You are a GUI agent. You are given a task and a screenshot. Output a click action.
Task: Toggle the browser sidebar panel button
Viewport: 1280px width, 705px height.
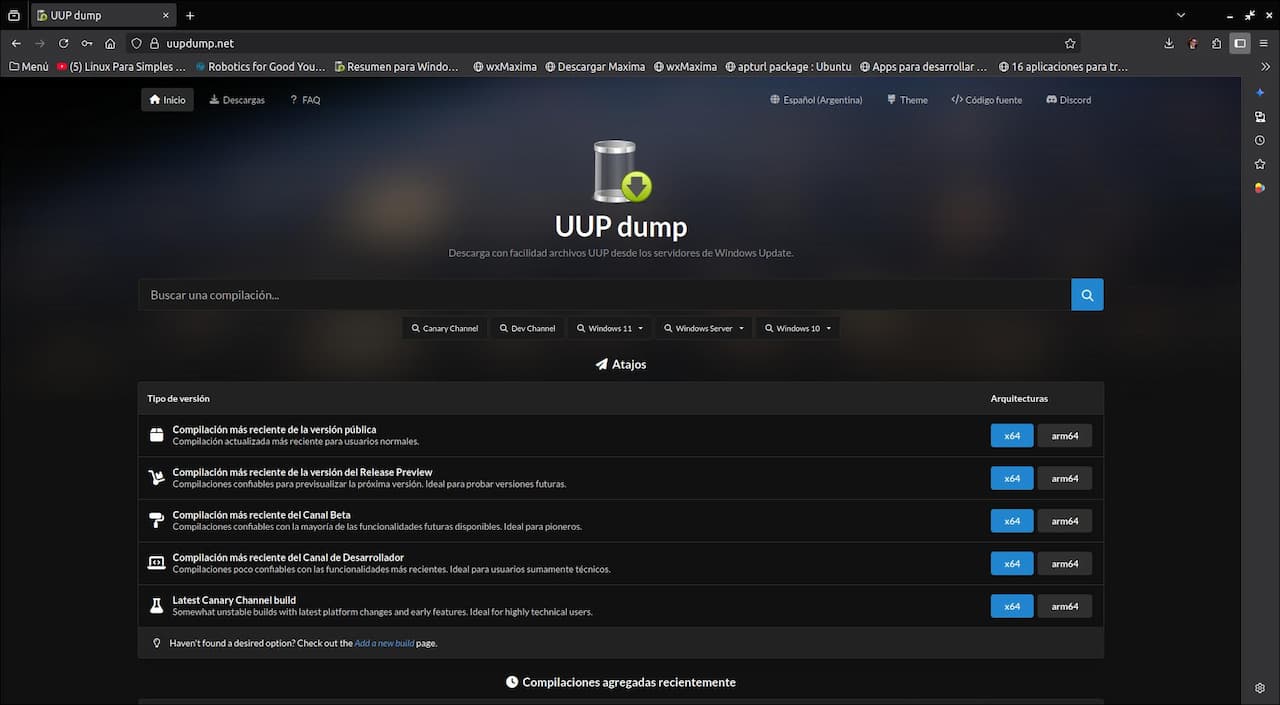coord(1240,44)
